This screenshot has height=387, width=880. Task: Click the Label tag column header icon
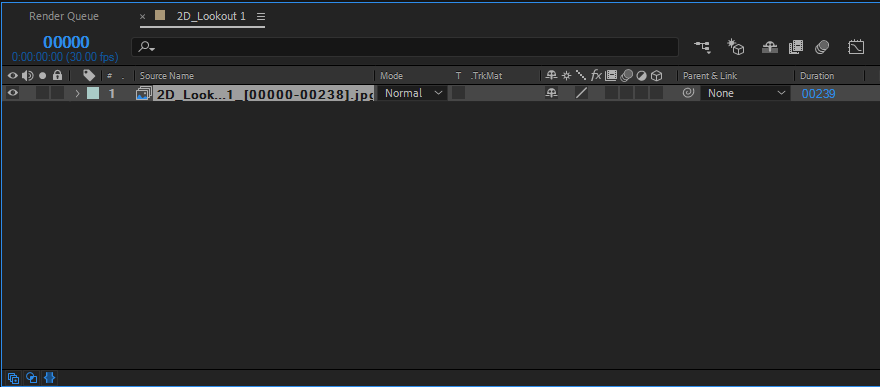click(89, 76)
